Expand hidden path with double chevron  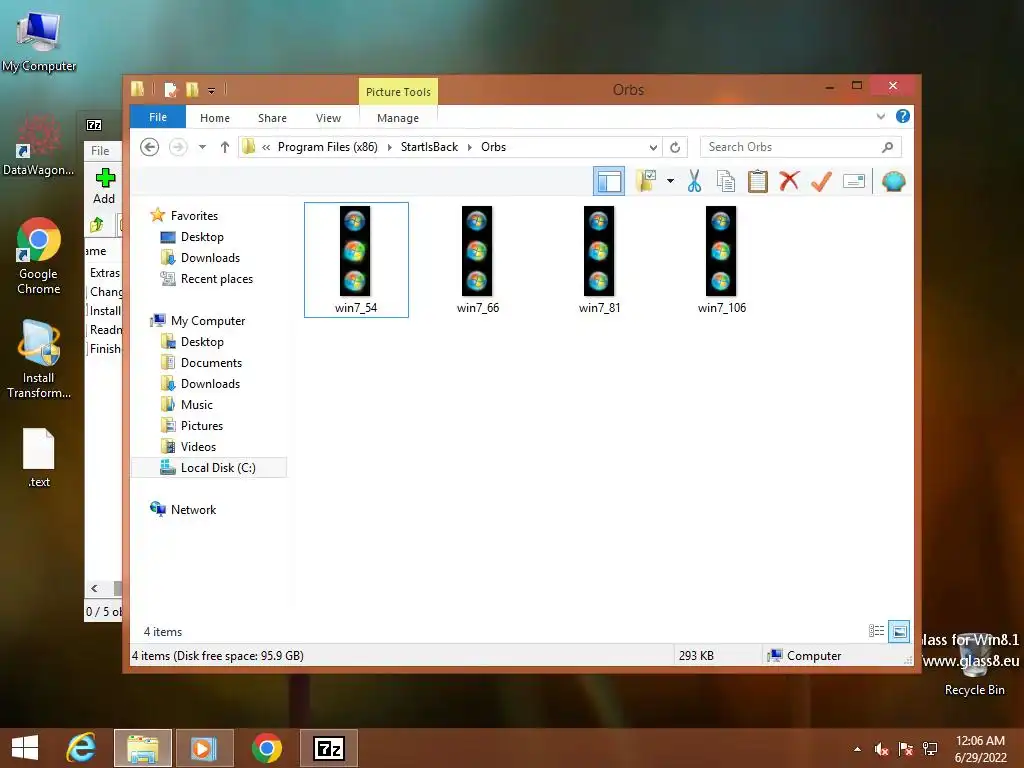266,147
